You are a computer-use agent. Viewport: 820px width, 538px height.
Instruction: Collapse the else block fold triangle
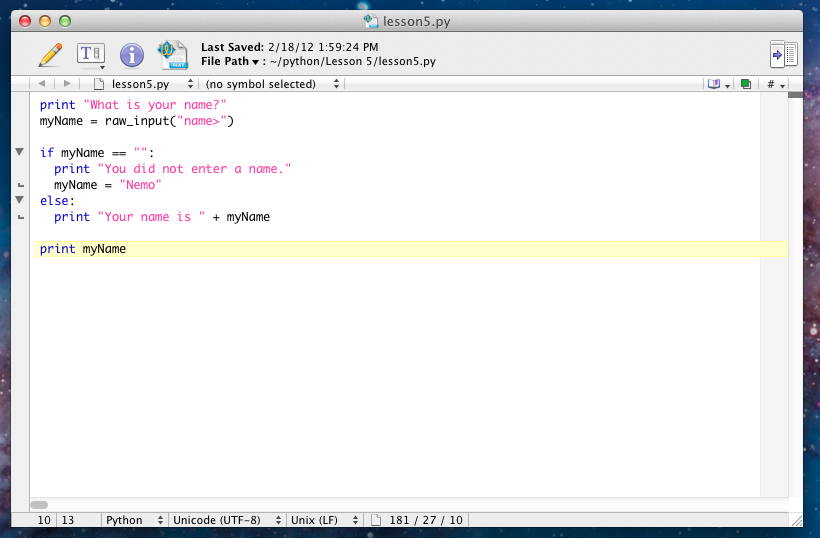(19, 200)
